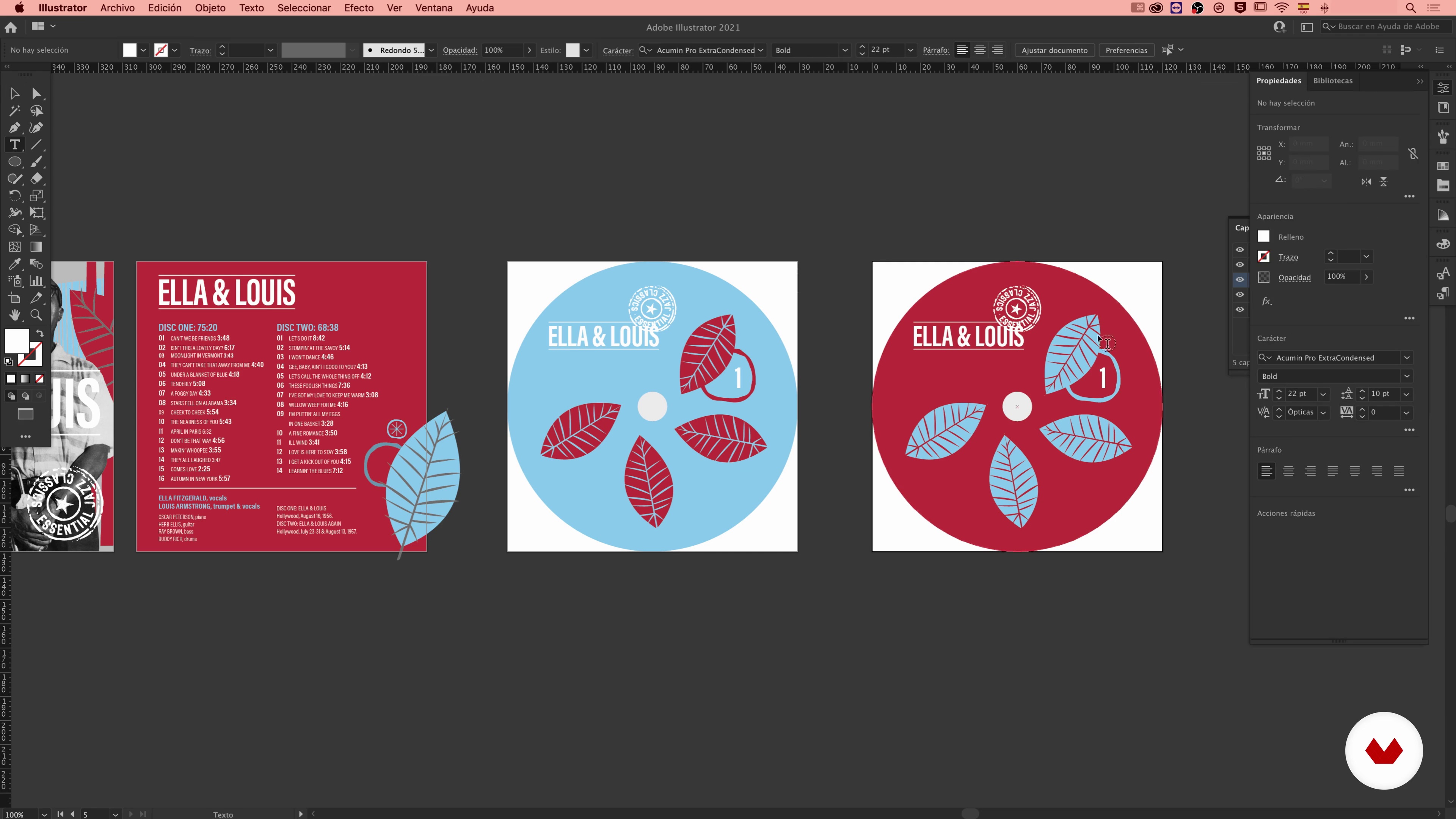This screenshot has width=1456, height=819.
Task: Select the Pen tool
Action: 15,127
